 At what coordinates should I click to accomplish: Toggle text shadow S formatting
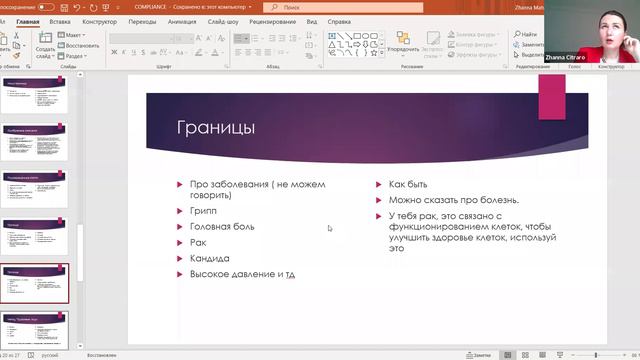tap(143, 52)
